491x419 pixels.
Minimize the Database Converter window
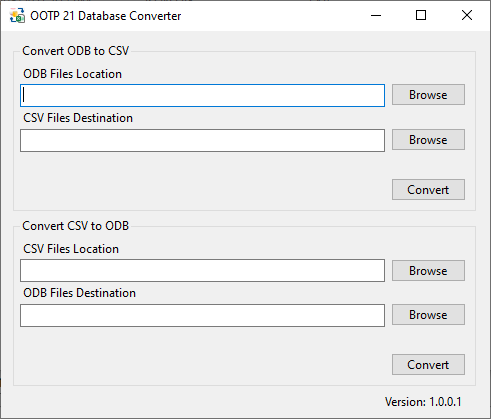(x=376, y=15)
